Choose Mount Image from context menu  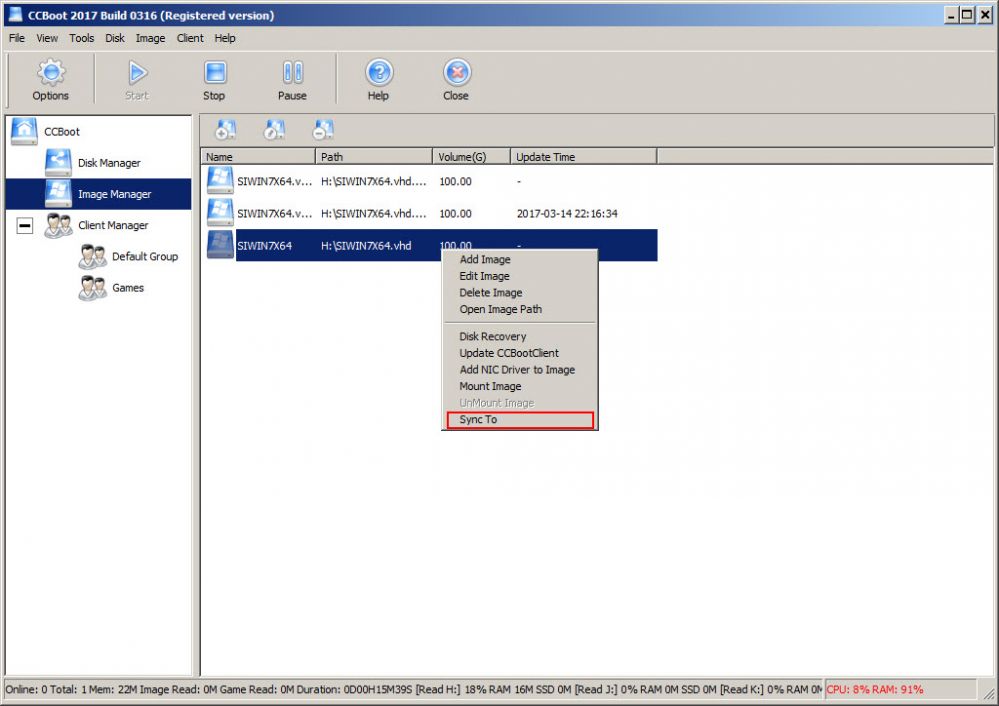click(x=520, y=386)
